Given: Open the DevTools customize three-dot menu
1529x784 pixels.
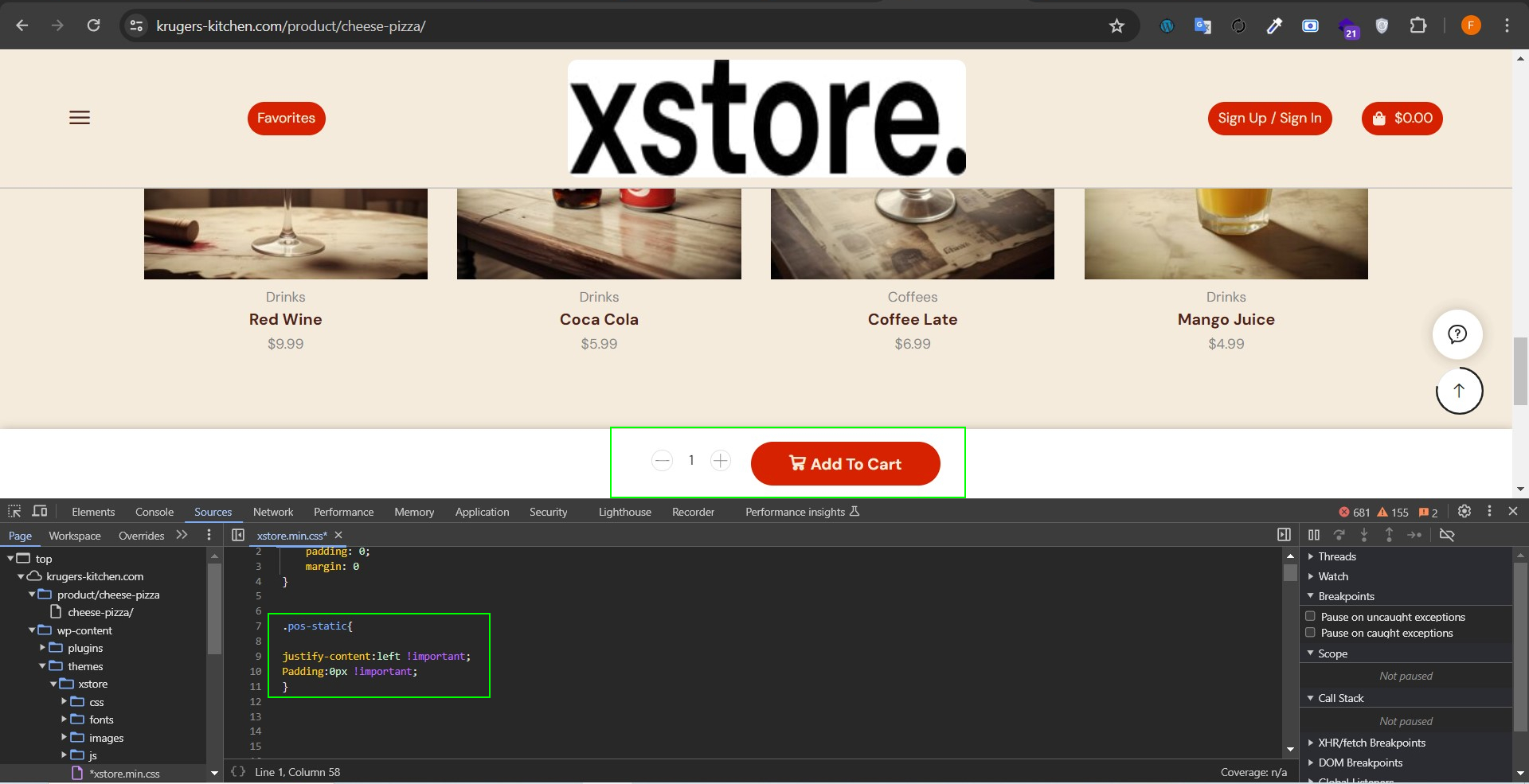Looking at the screenshot, I should coord(1489,511).
